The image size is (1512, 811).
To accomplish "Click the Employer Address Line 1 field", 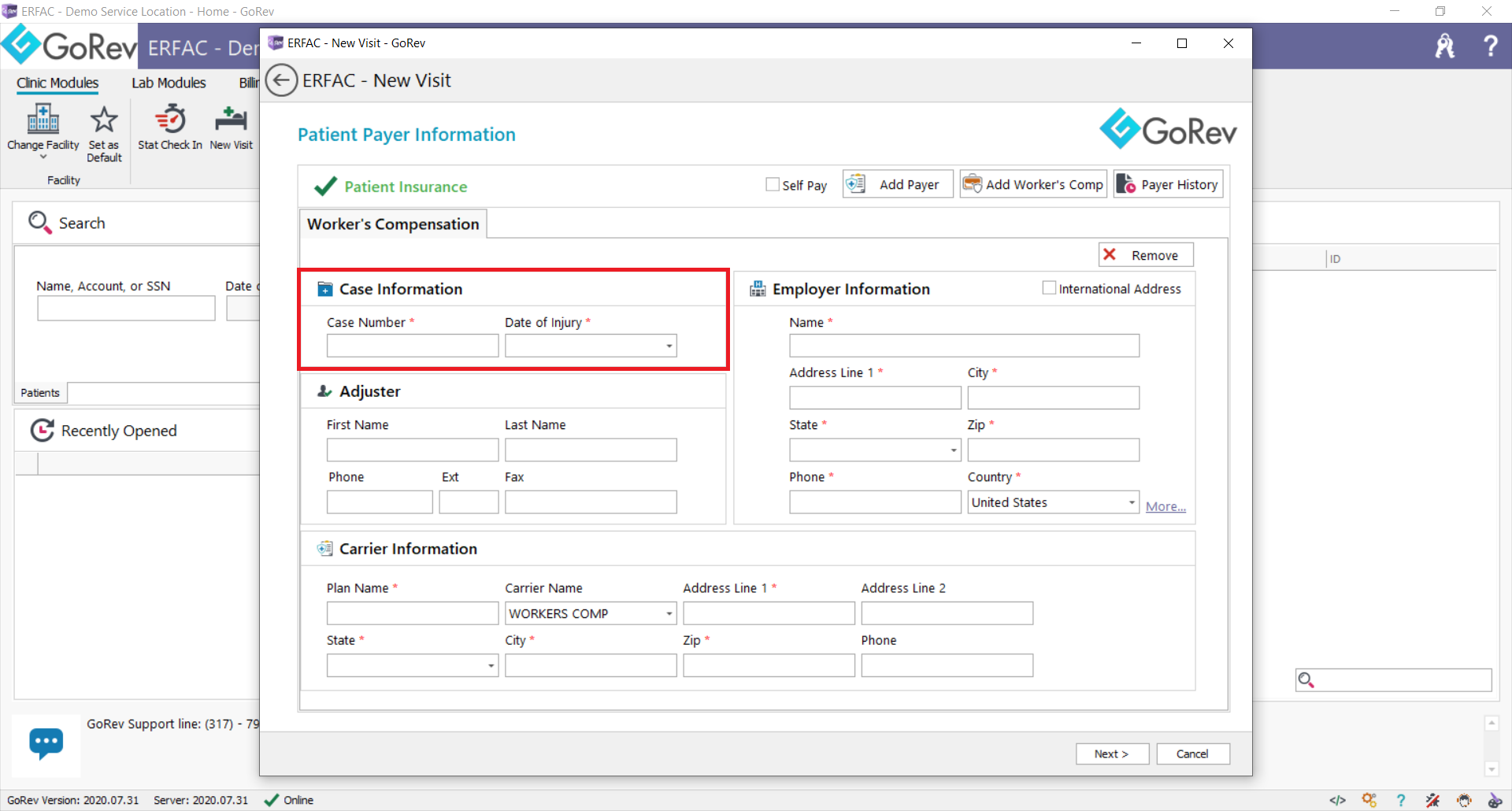I will tap(875, 398).
